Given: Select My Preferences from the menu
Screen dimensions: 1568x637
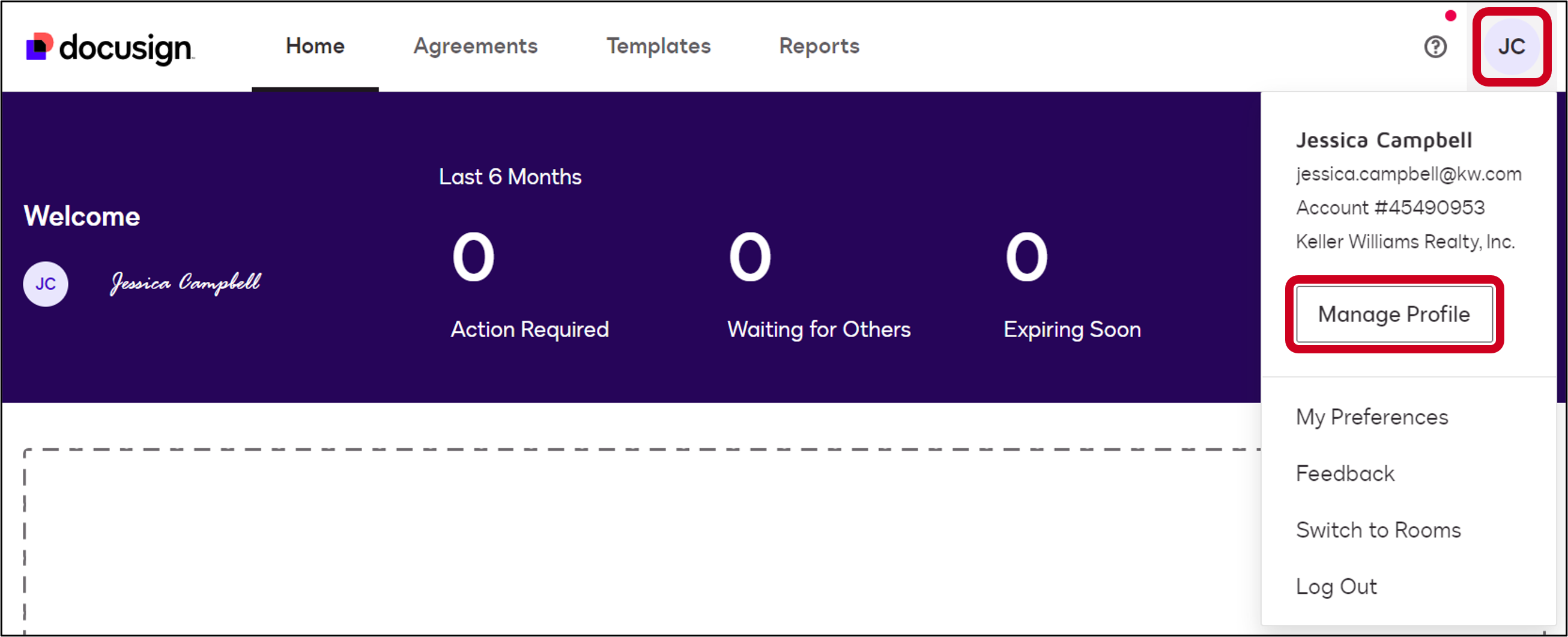Looking at the screenshot, I should 1372,417.
